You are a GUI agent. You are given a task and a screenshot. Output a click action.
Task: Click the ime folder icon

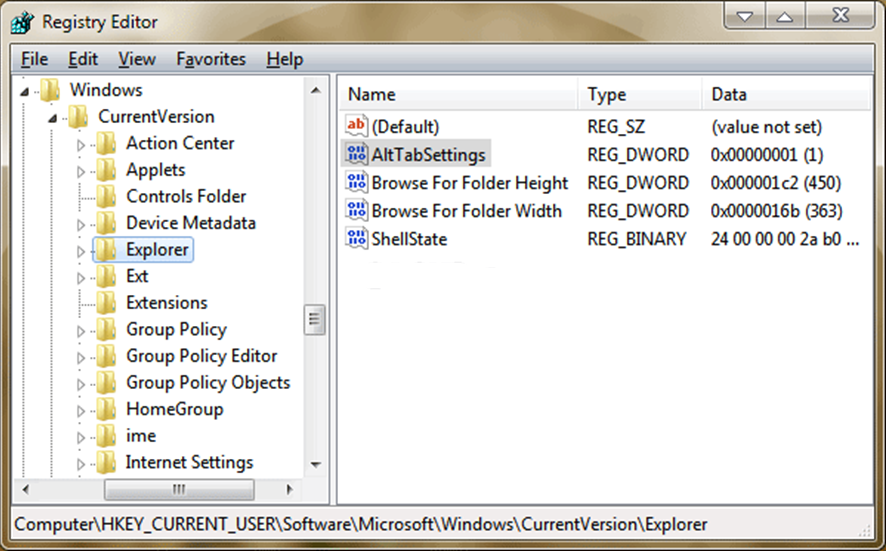[106, 435]
